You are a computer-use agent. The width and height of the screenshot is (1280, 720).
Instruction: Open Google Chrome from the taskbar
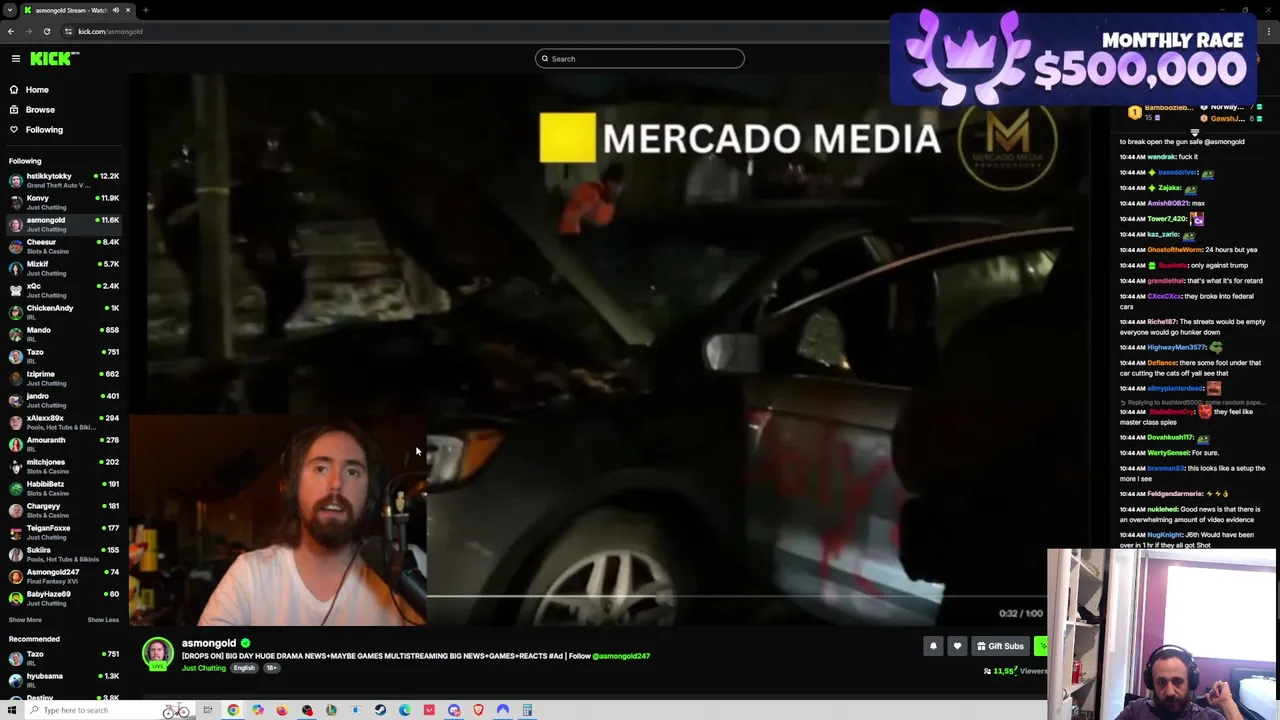pyautogui.click(x=233, y=710)
